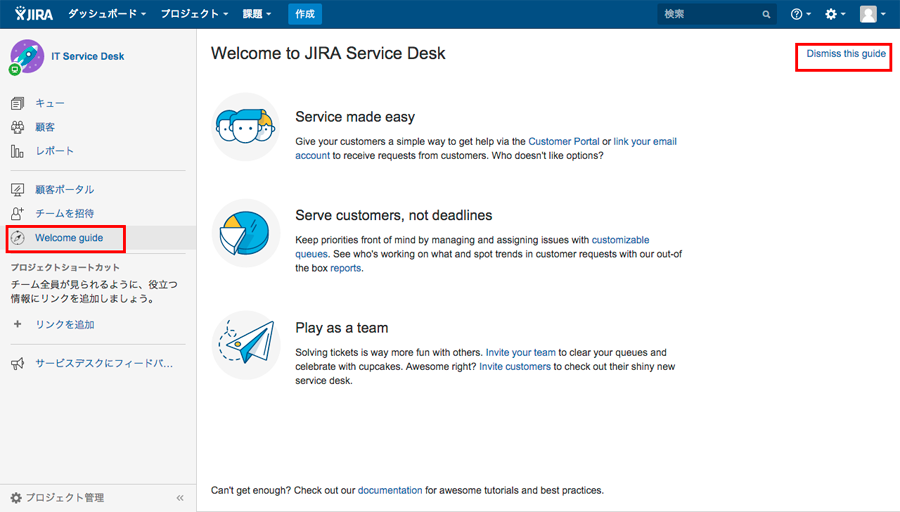Focus the 検索 search field
Viewport: 900px width, 512px height.
[x=716, y=14]
